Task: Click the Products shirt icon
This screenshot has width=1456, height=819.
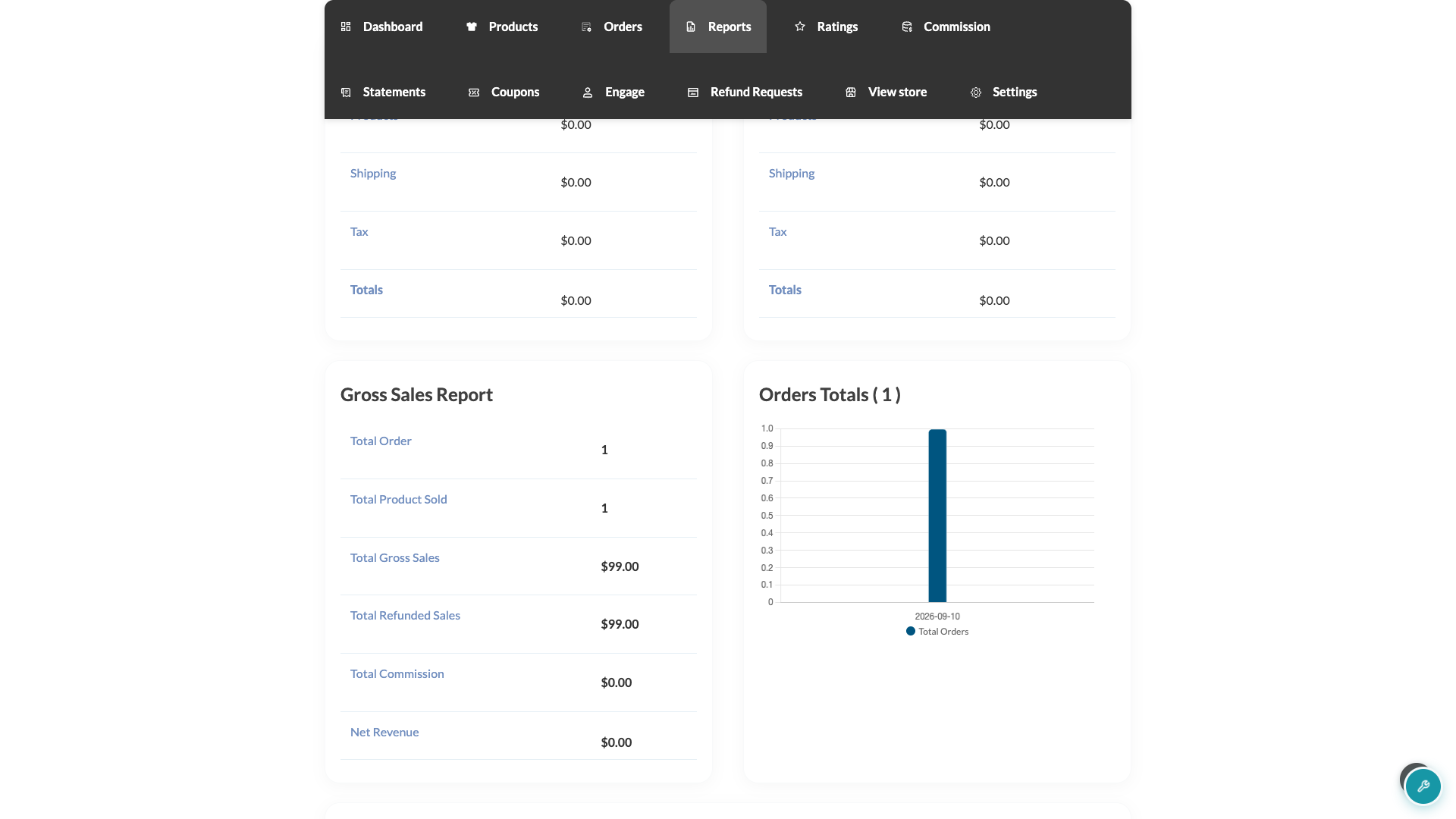Action: tap(472, 27)
